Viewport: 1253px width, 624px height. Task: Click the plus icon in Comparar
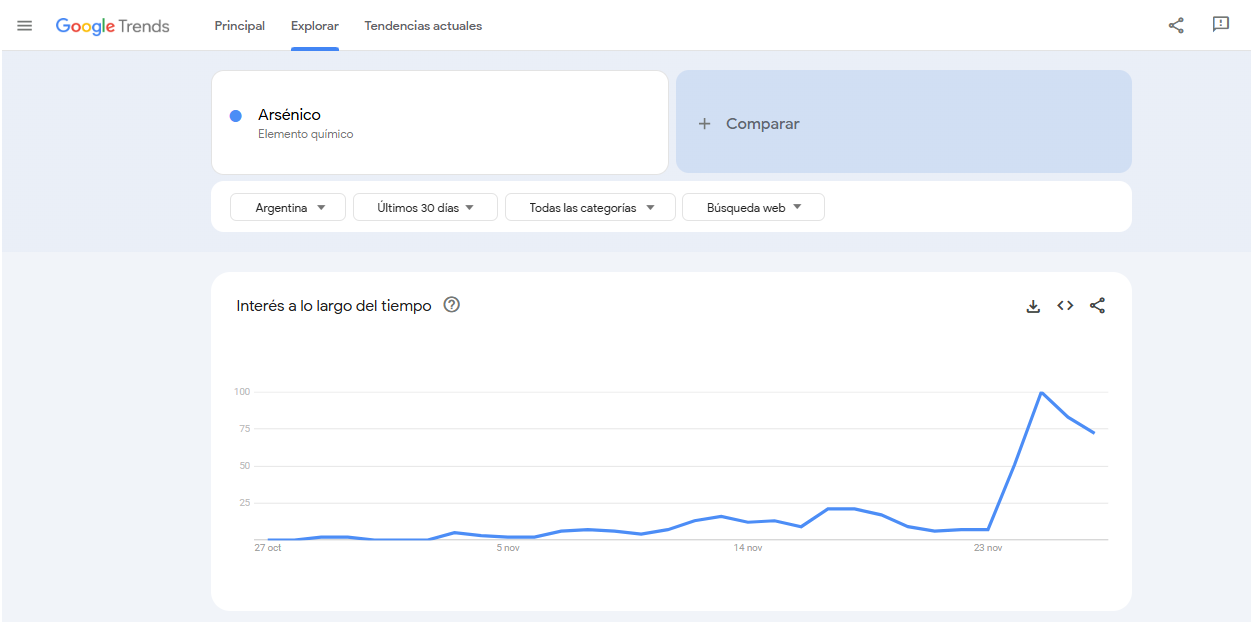(704, 124)
